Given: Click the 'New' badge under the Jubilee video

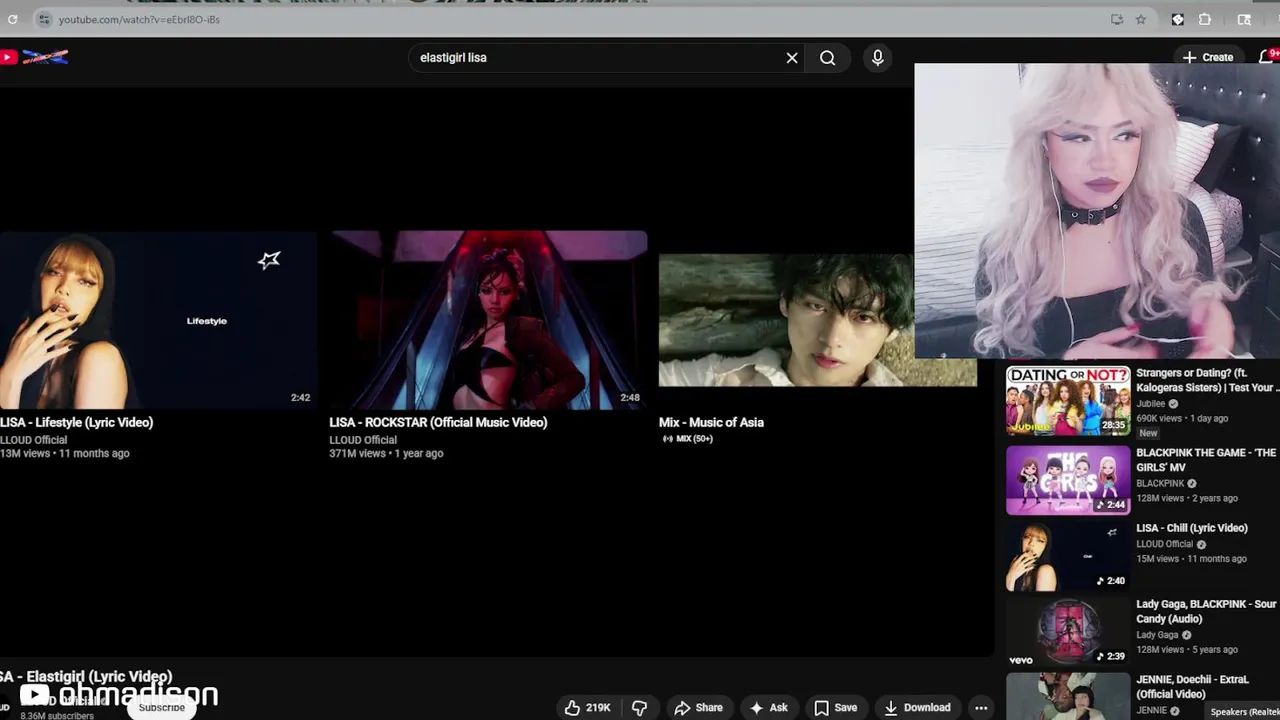Looking at the screenshot, I should [1148, 433].
